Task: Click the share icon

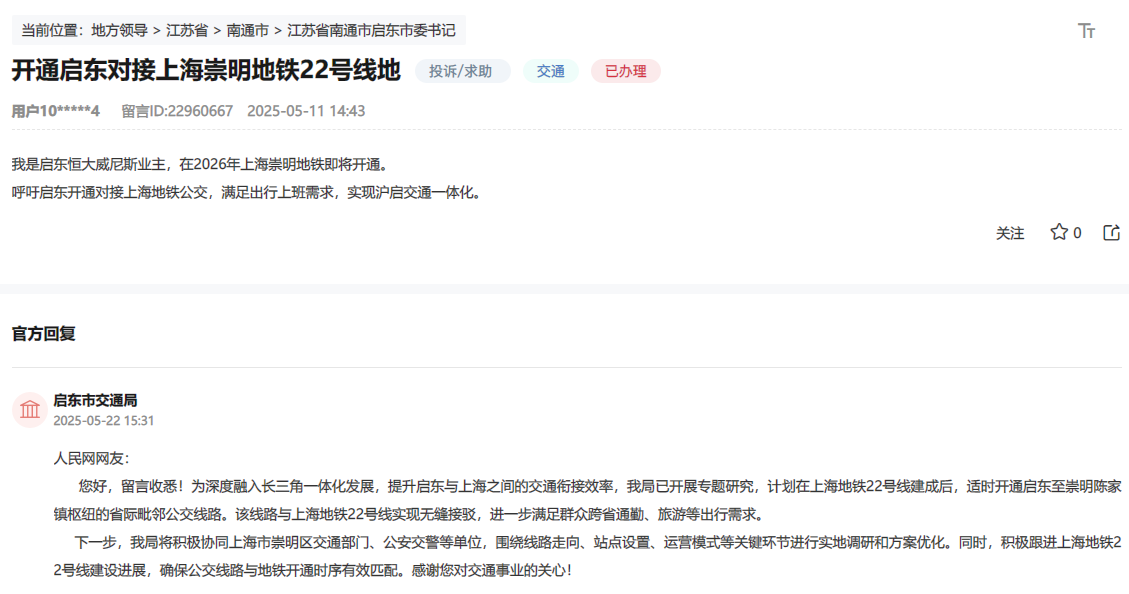Action: [1112, 232]
